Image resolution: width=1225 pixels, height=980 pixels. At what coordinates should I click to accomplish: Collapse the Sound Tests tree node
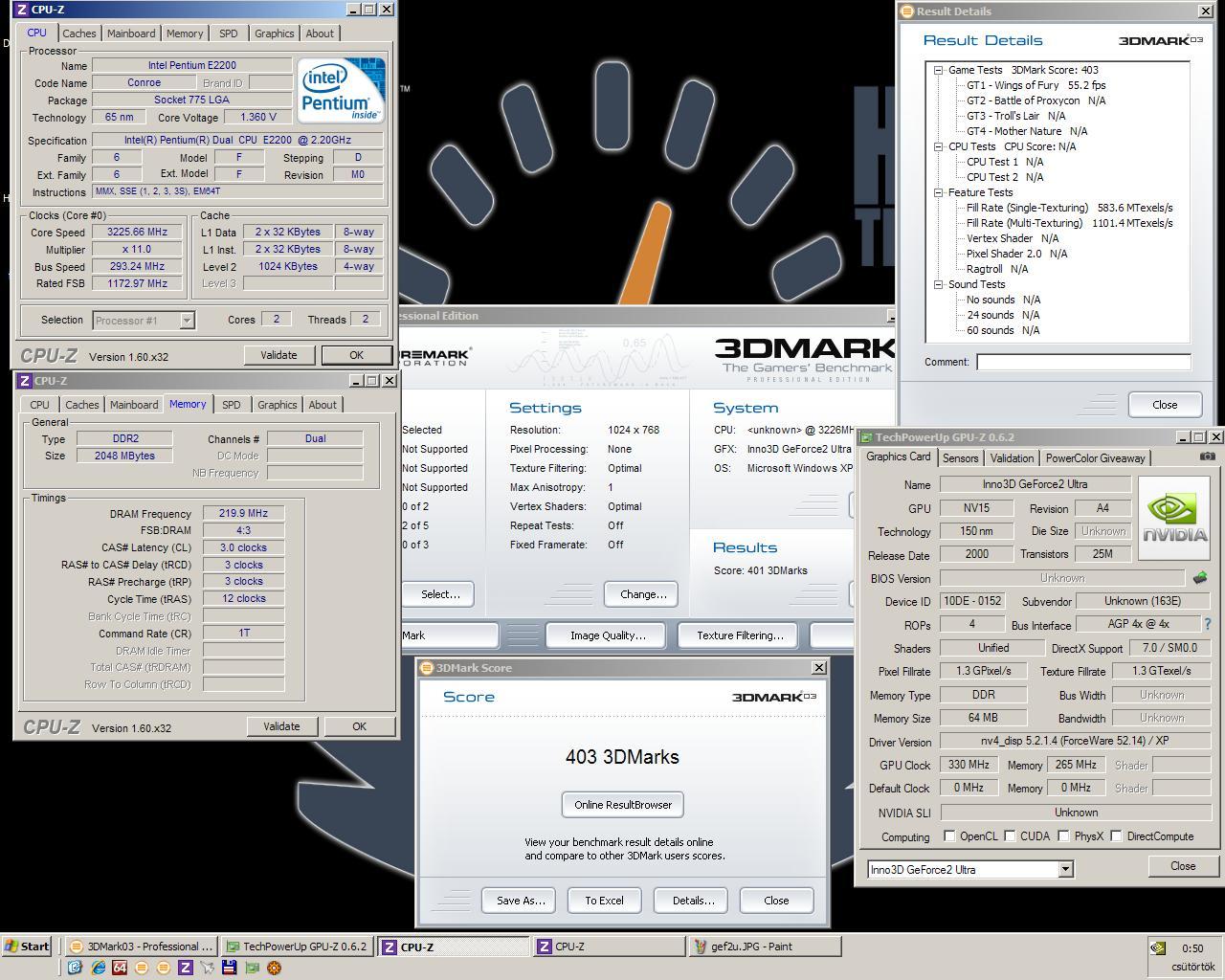pos(939,284)
